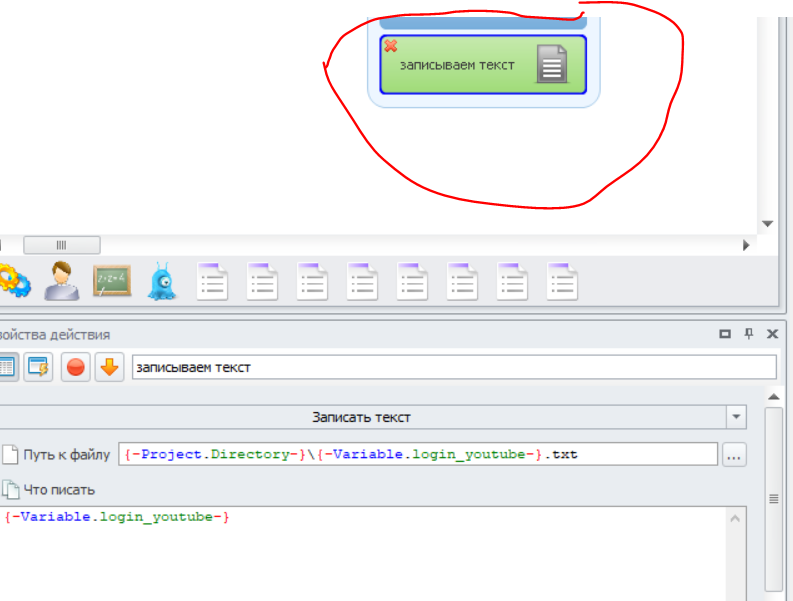Open the last list icon in the row
793x601 pixels.
[x=562, y=281]
